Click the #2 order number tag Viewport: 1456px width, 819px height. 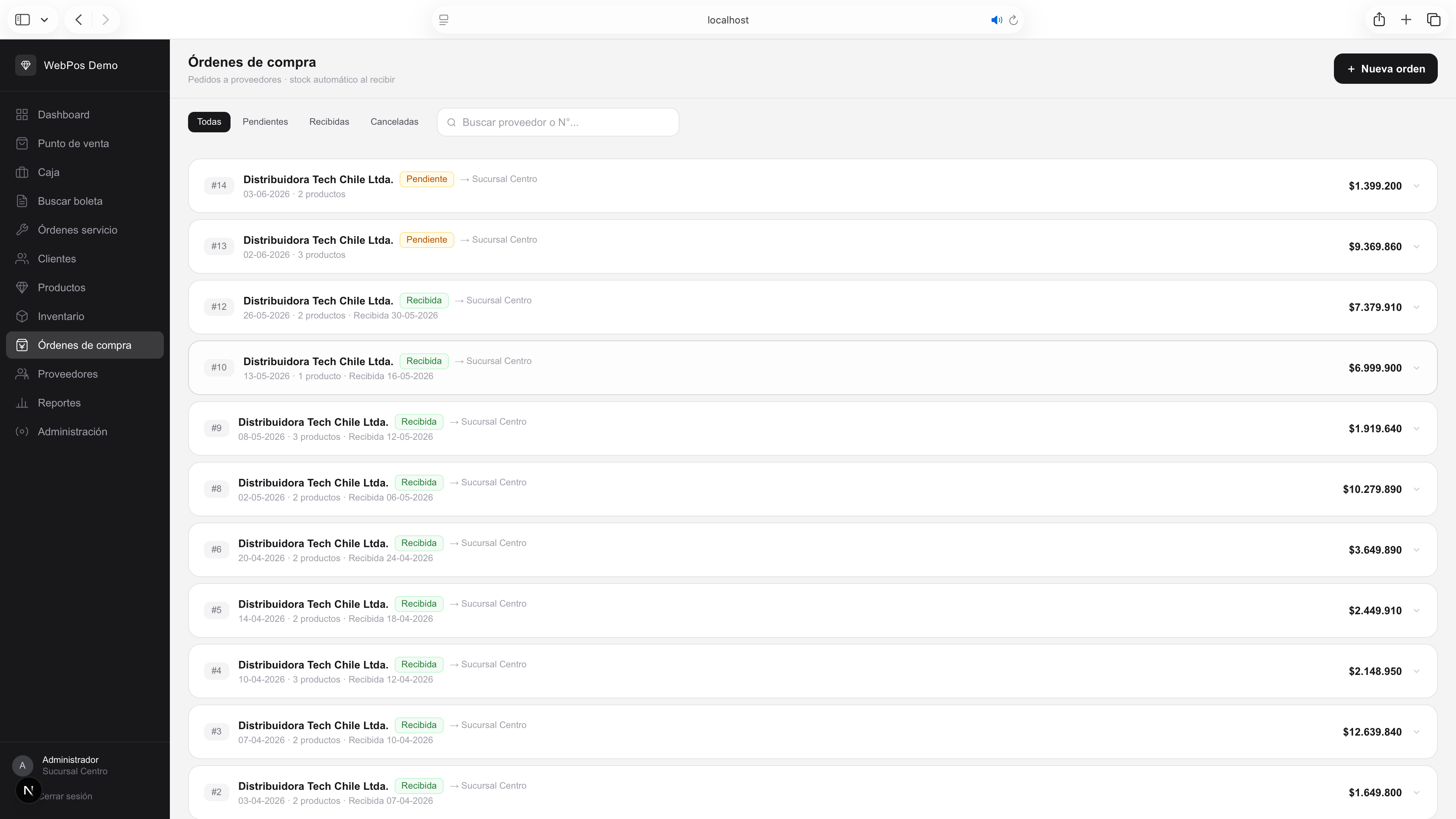[x=217, y=792]
